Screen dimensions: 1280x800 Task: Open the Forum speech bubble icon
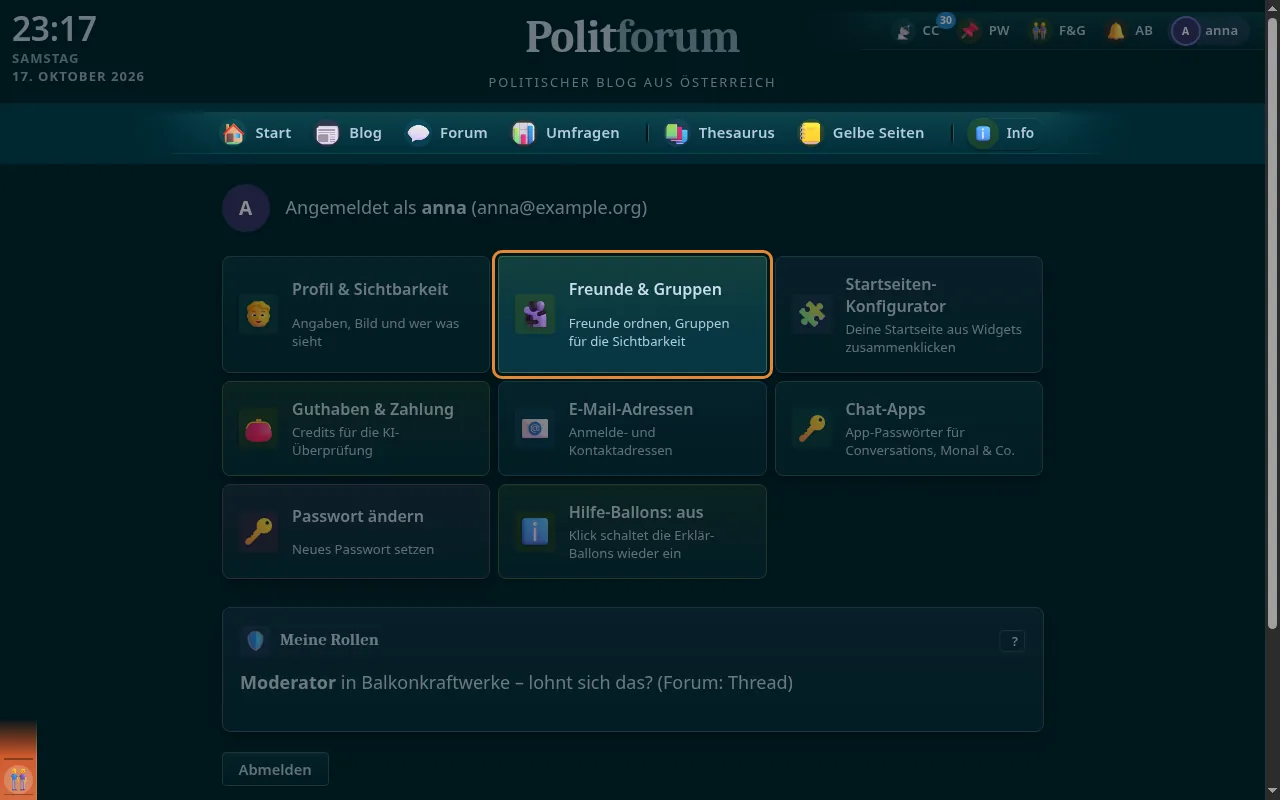click(418, 133)
